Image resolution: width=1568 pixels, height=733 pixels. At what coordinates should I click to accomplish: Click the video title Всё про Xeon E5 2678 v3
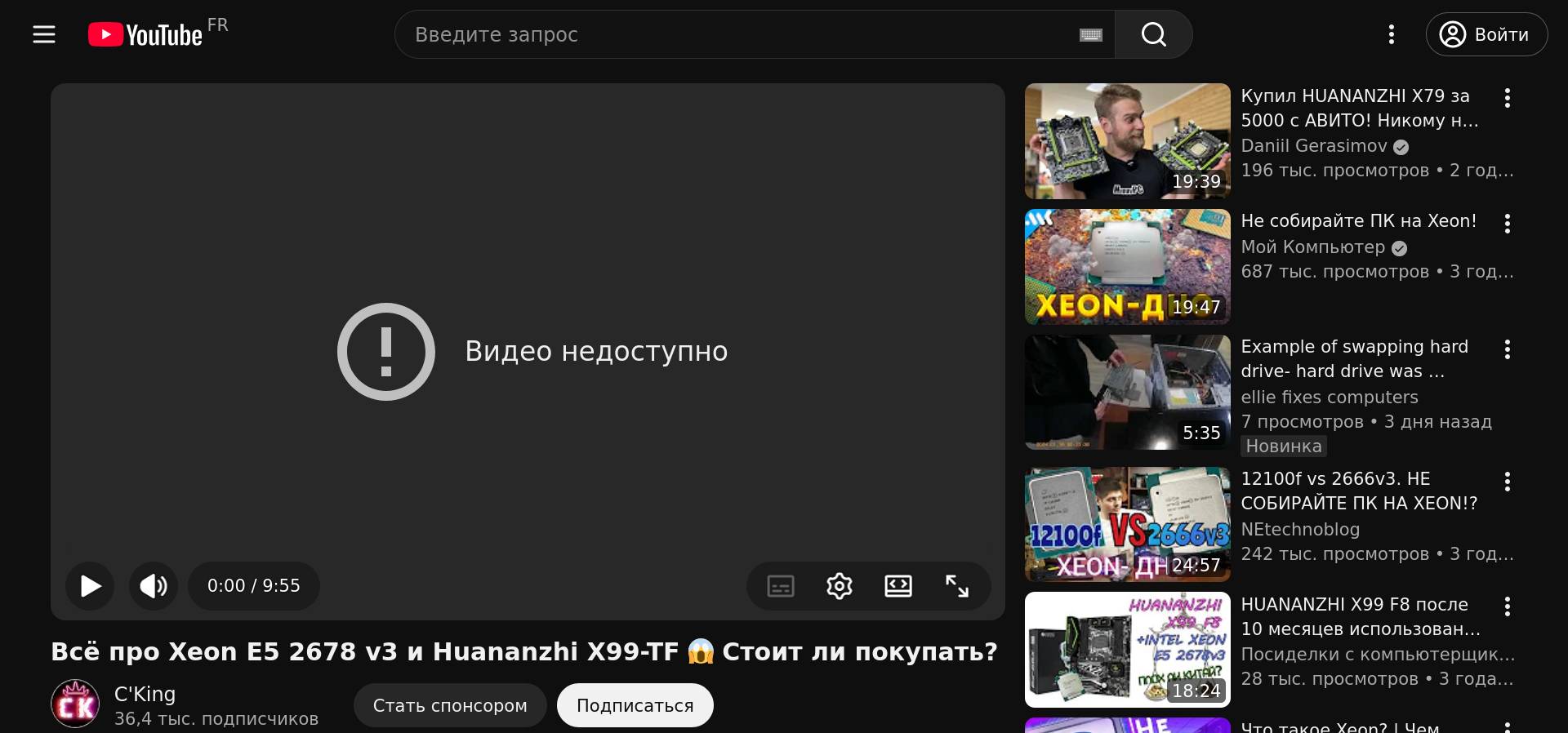click(524, 651)
